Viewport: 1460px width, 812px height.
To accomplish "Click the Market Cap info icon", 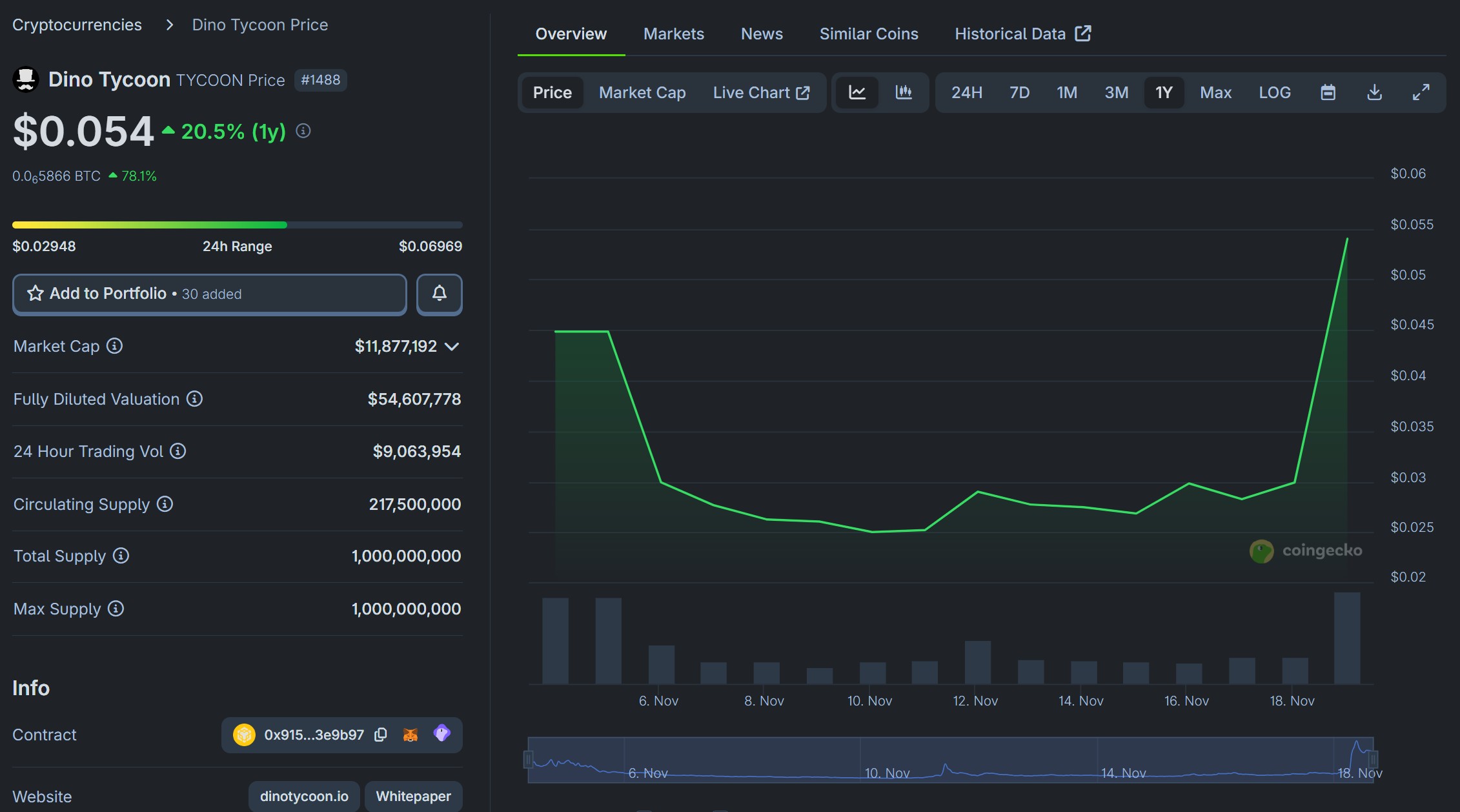I will (114, 346).
